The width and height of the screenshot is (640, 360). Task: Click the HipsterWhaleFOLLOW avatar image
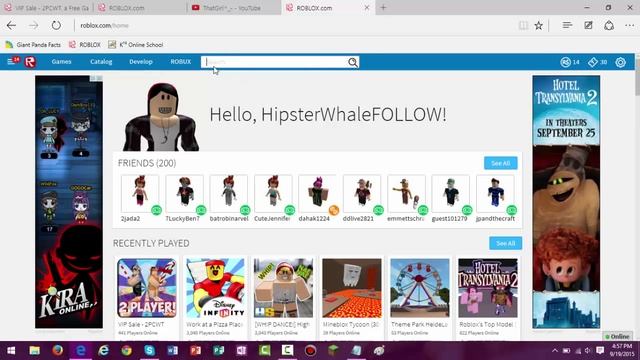point(162,117)
